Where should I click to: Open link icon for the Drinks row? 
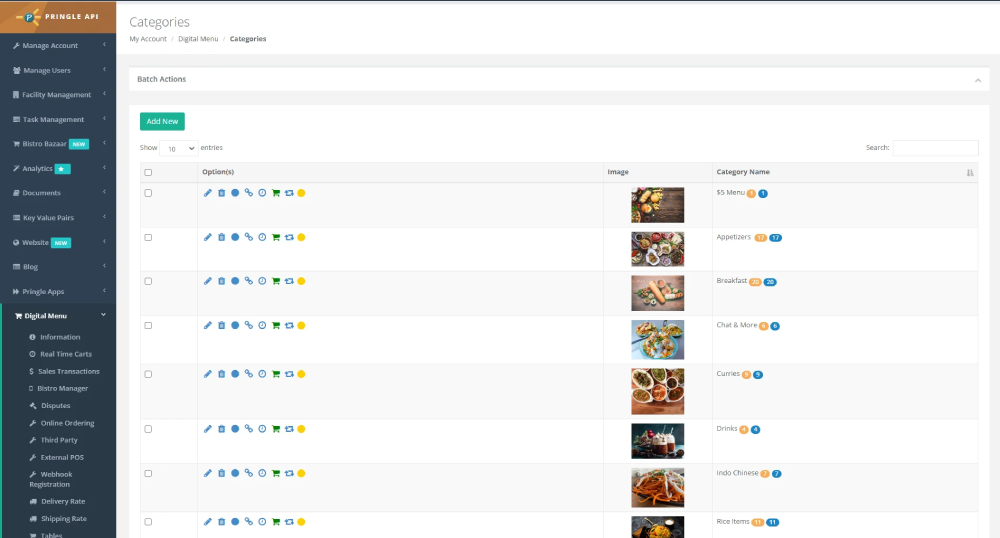click(x=249, y=429)
